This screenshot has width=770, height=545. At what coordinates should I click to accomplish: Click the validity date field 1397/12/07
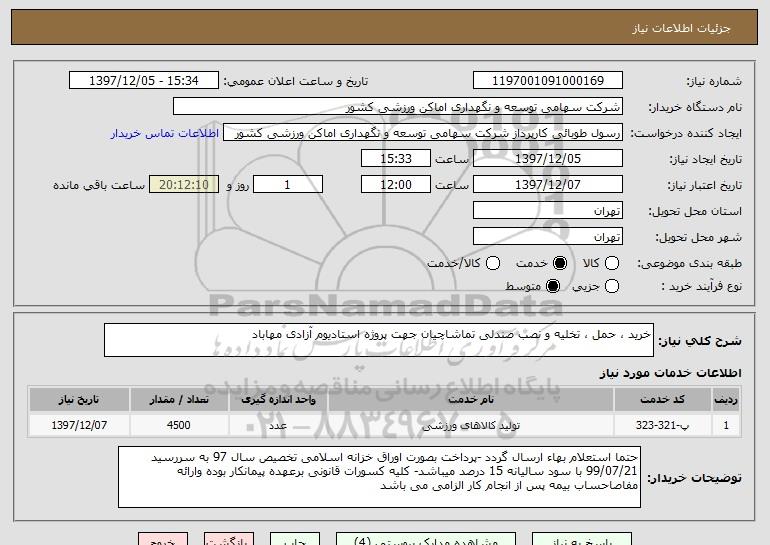click(x=548, y=185)
